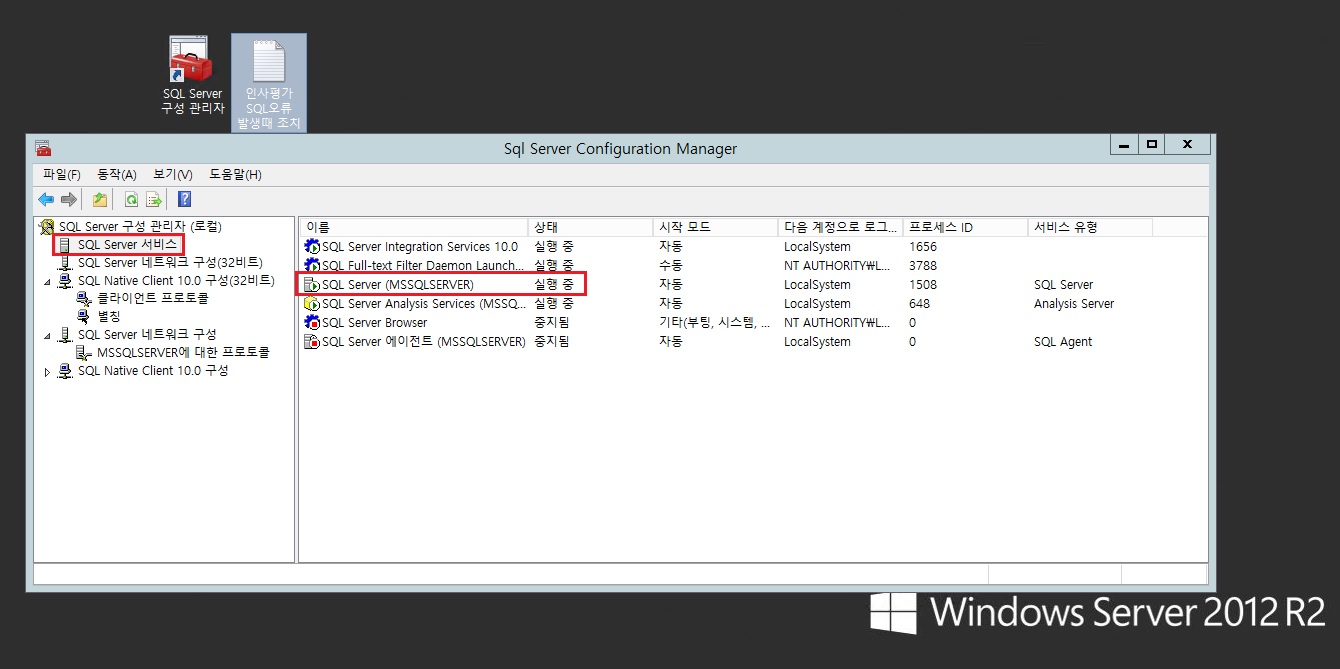Click the refresh toolbar icon
The width and height of the screenshot is (1340, 669).
point(132,199)
